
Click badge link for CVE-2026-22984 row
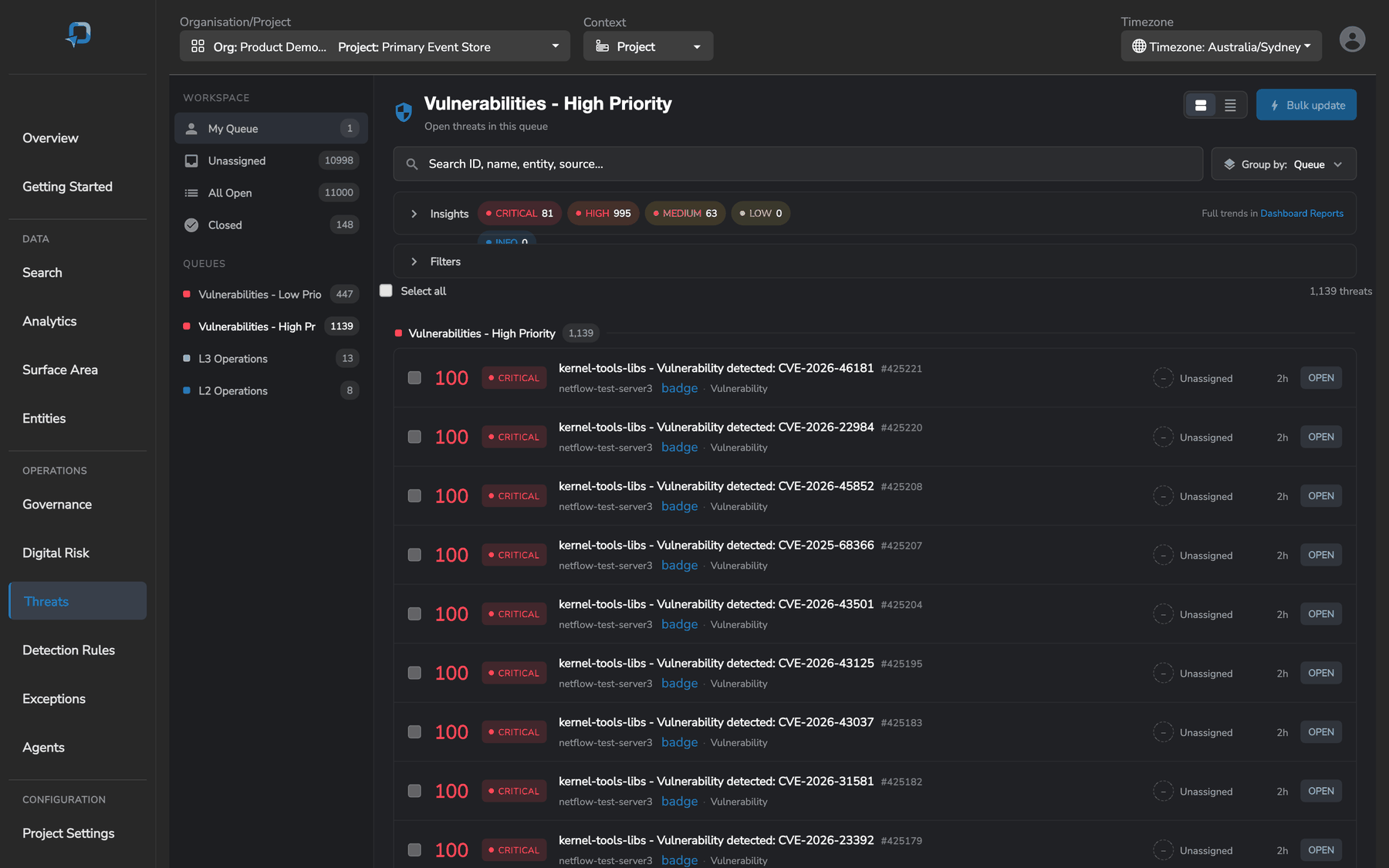[679, 448]
